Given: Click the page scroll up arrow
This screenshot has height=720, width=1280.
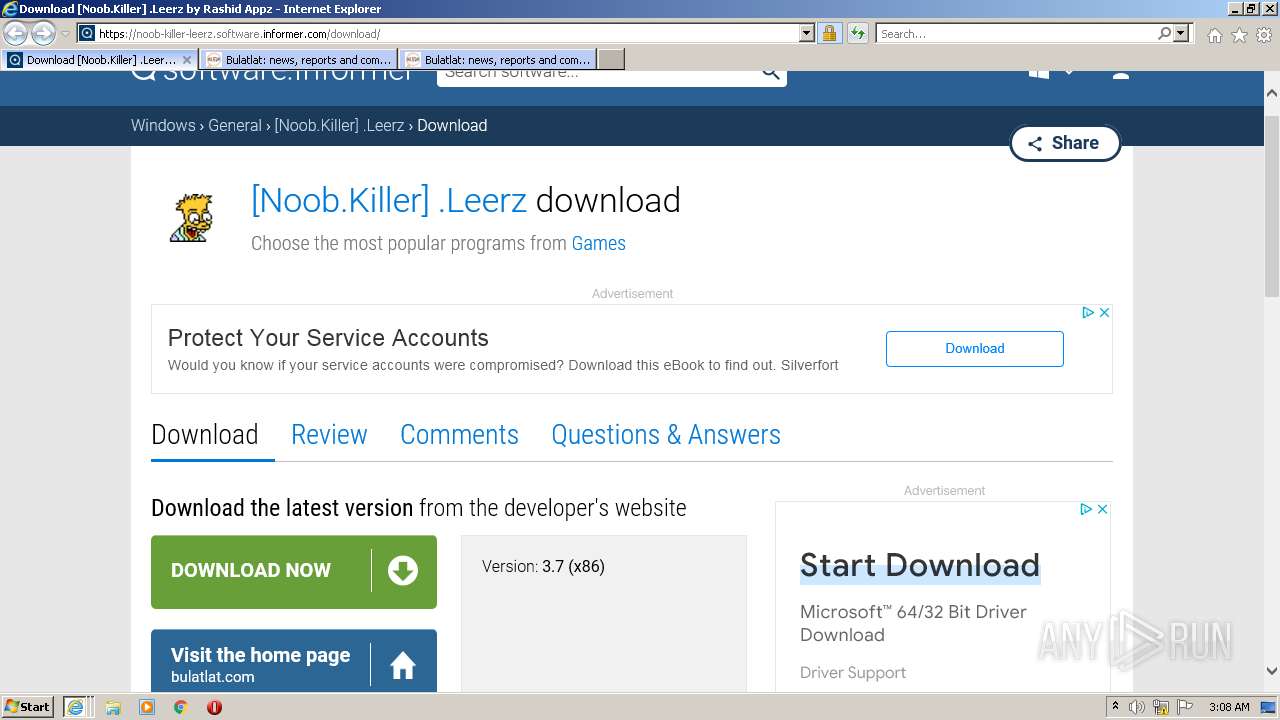Looking at the screenshot, I should click(x=1272, y=93).
